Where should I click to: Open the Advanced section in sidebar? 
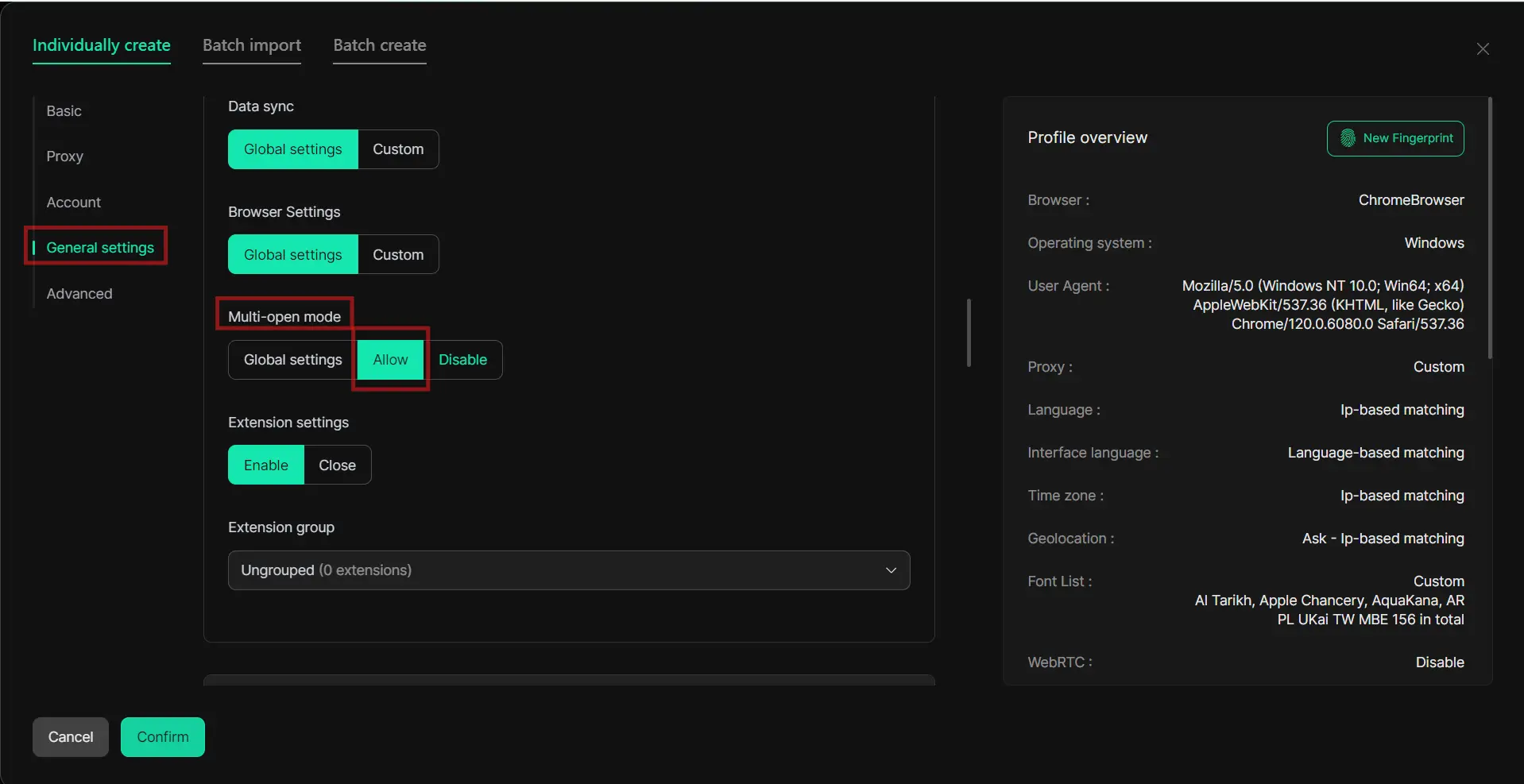coord(79,294)
